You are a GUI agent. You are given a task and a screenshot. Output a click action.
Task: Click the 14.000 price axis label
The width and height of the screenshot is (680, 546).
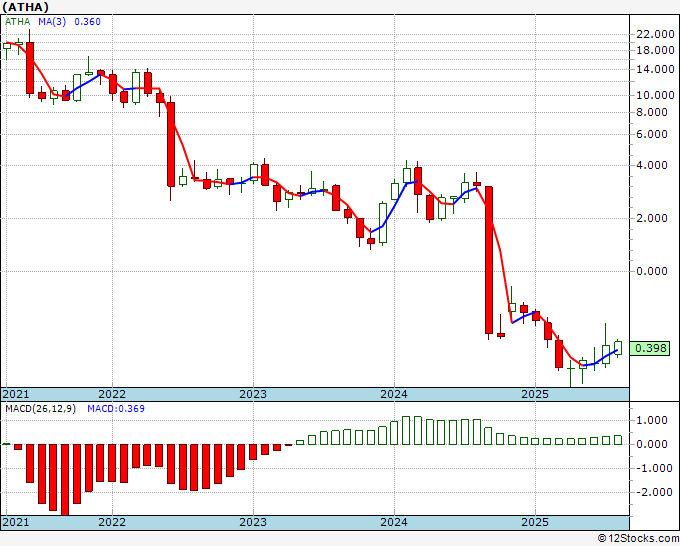point(655,69)
